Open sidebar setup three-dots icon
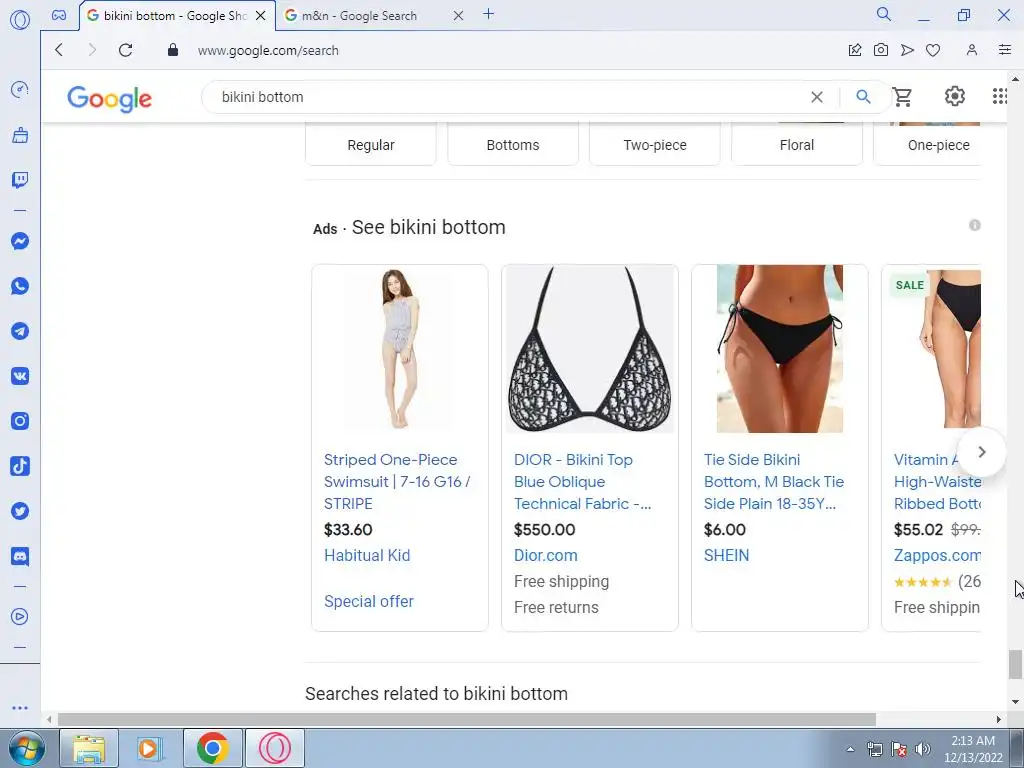This screenshot has width=1024, height=768. click(20, 708)
